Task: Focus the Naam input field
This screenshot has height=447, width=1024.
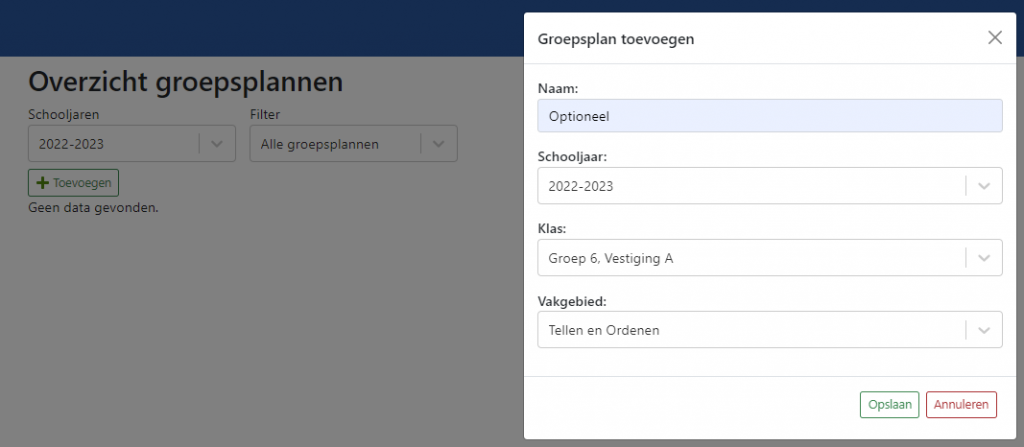Action: point(770,116)
